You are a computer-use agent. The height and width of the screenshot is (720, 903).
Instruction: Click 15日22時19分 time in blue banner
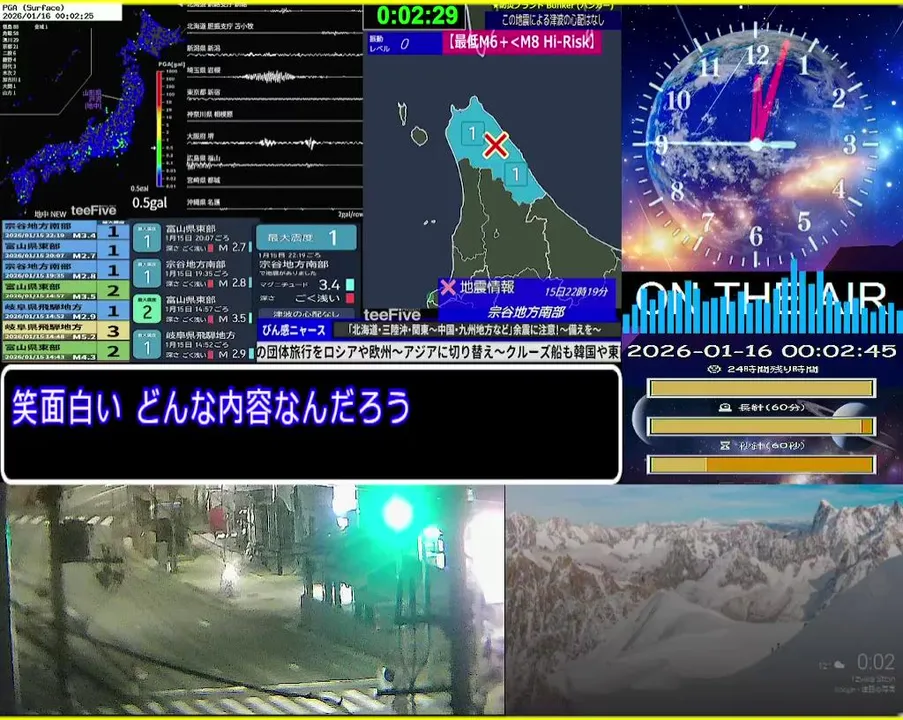576,292
